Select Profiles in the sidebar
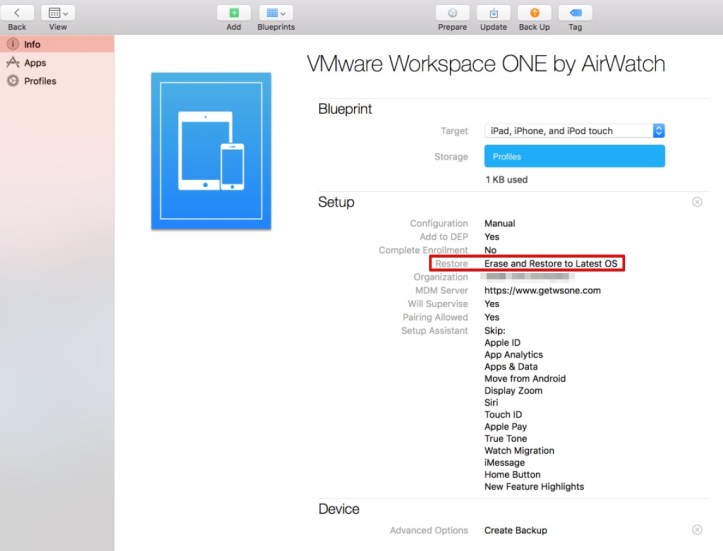This screenshot has width=723, height=551. (x=57, y=81)
